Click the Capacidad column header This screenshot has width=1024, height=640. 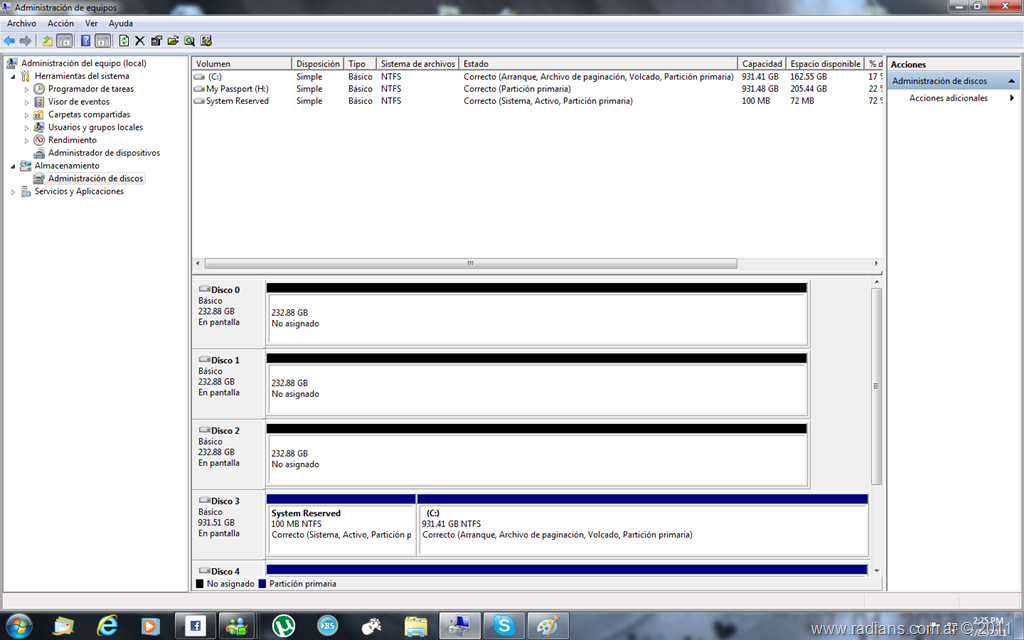(762, 64)
